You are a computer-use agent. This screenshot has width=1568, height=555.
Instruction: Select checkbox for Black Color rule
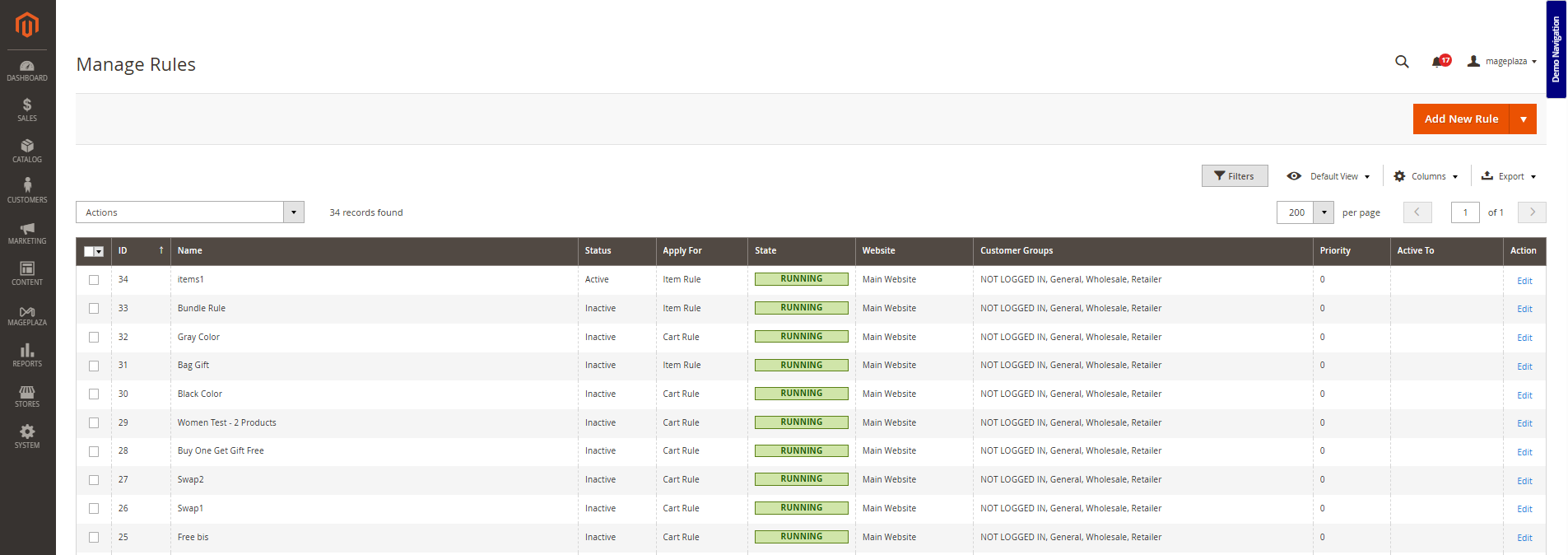coord(94,394)
